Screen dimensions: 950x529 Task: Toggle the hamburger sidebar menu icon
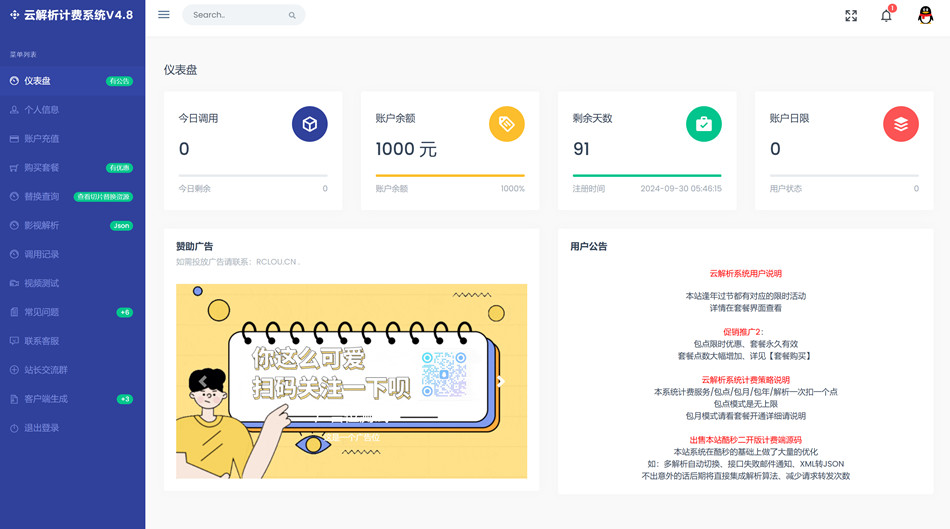pos(164,15)
